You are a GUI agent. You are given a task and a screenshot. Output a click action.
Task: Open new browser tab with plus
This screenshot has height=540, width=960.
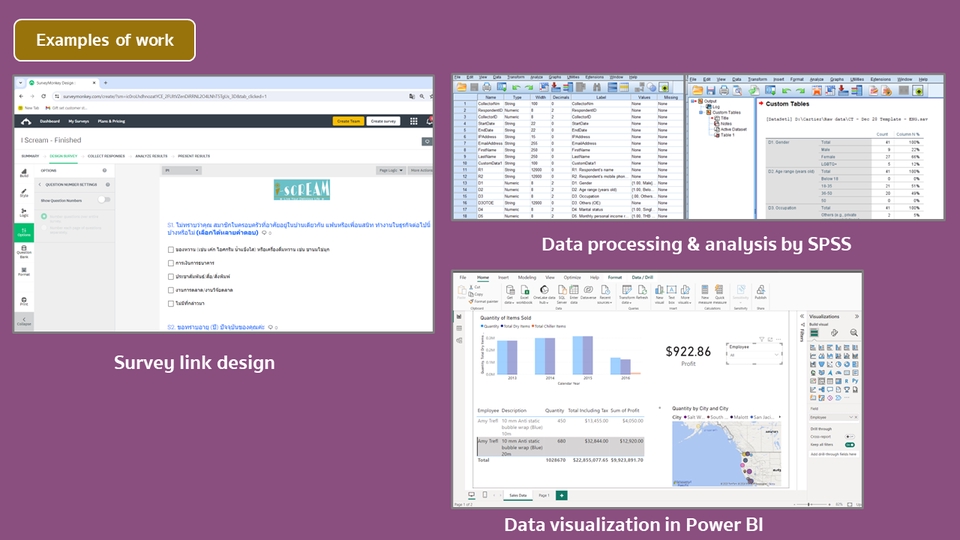point(105,83)
